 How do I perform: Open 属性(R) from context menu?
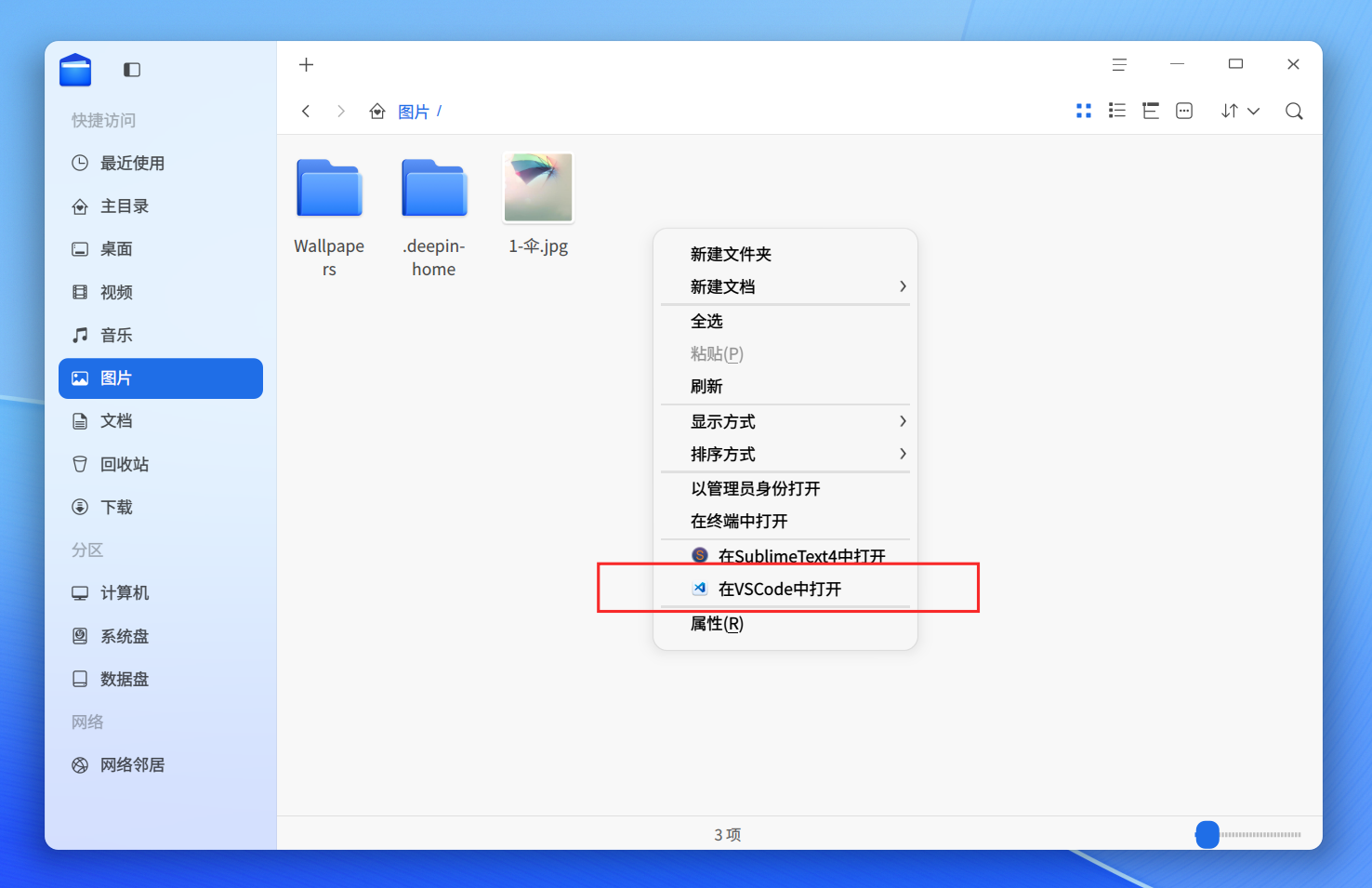coord(785,624)
